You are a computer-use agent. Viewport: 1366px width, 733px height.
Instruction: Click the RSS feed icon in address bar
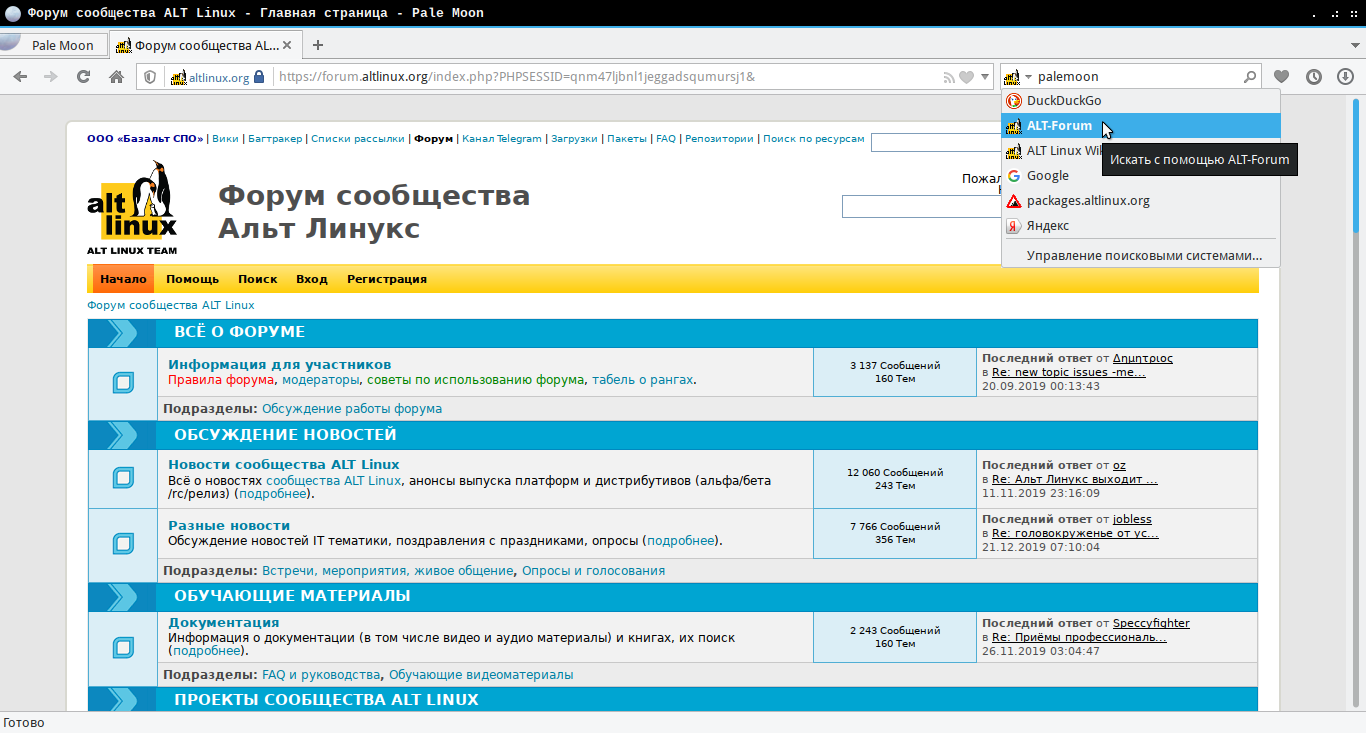point(950,77)
